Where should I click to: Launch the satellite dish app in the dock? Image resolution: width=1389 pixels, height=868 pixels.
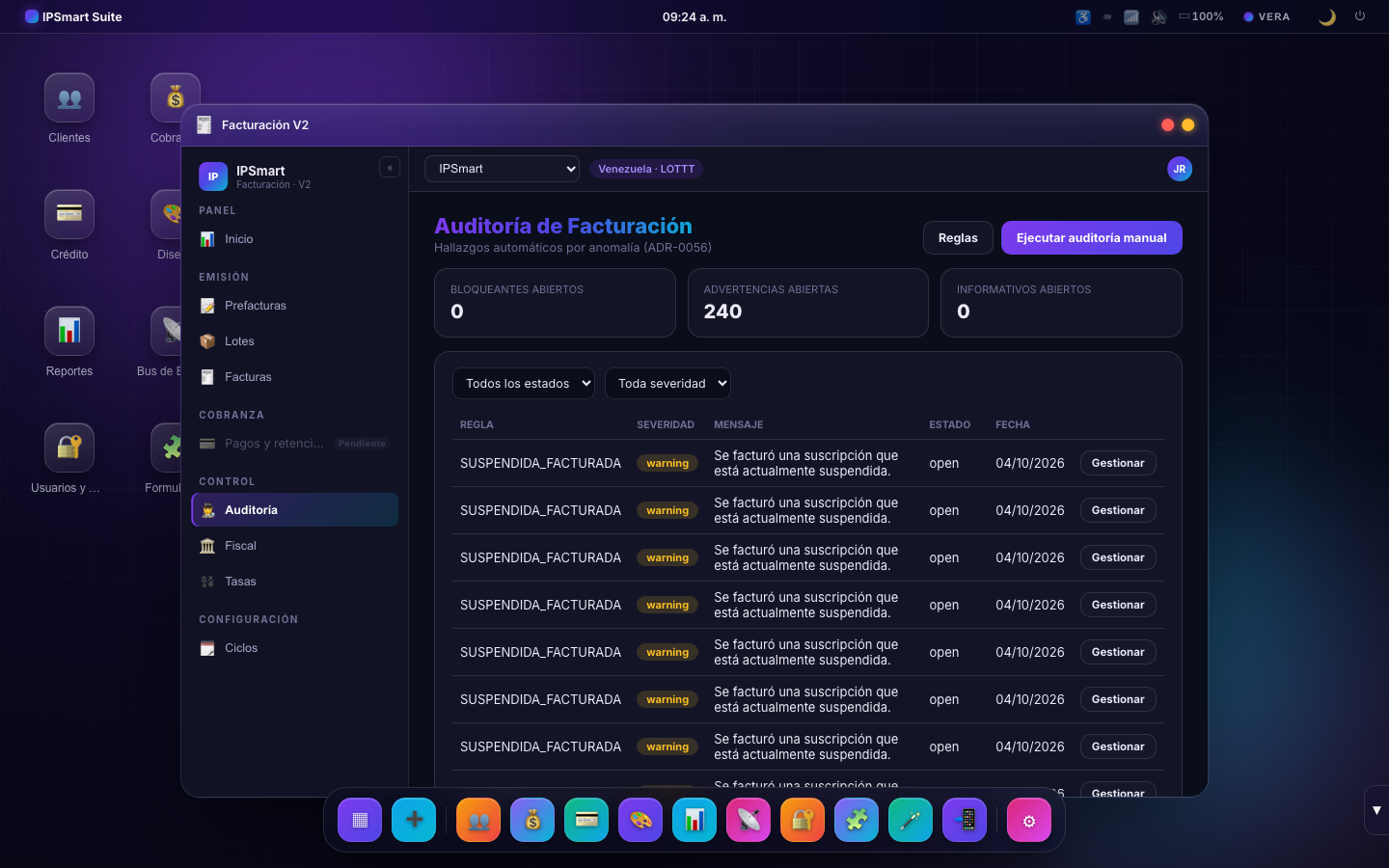[749, 820]
